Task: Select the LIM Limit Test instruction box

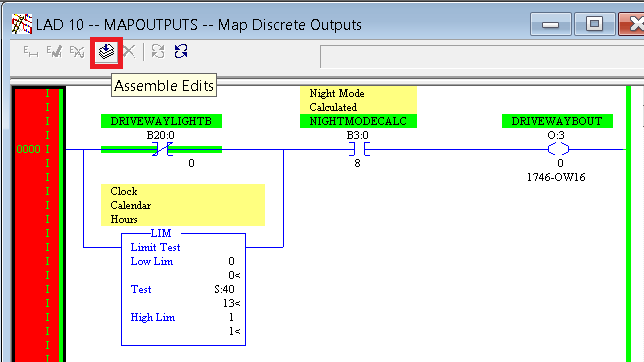Action: (x=184, y=289)
